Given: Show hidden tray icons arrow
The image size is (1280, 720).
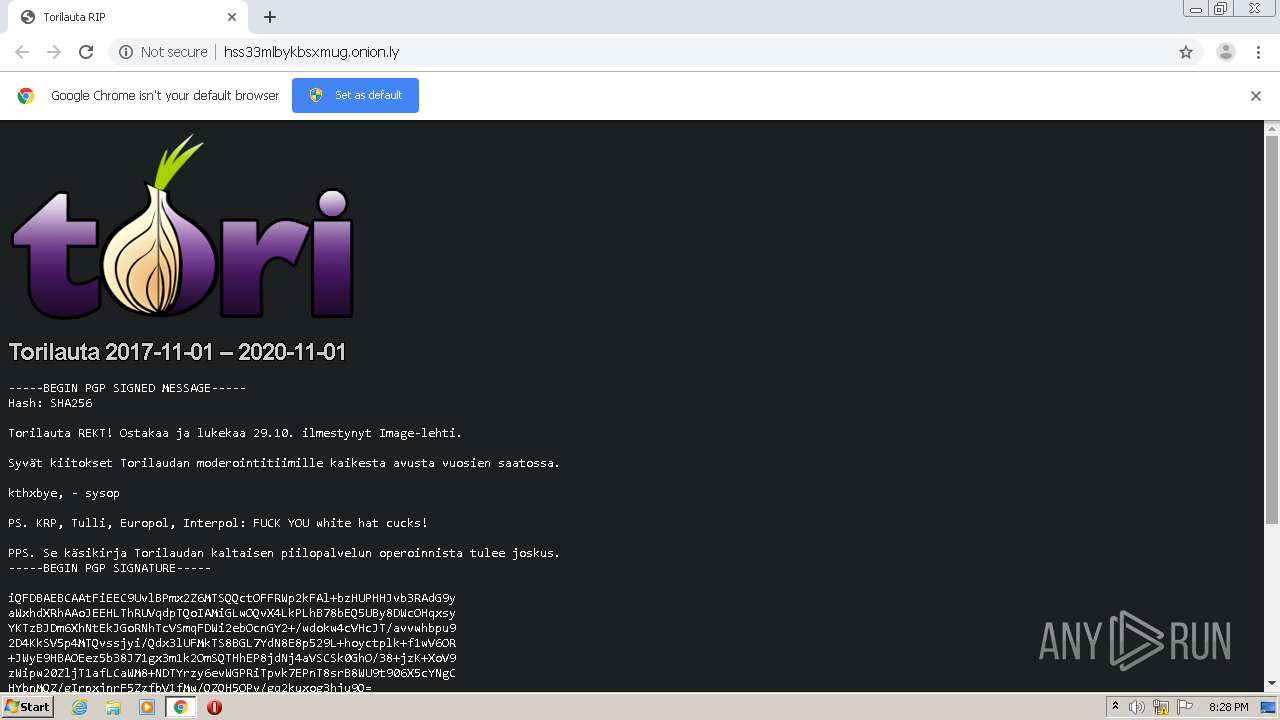Looking at the screenshot, I should [x=1115, y=707].
